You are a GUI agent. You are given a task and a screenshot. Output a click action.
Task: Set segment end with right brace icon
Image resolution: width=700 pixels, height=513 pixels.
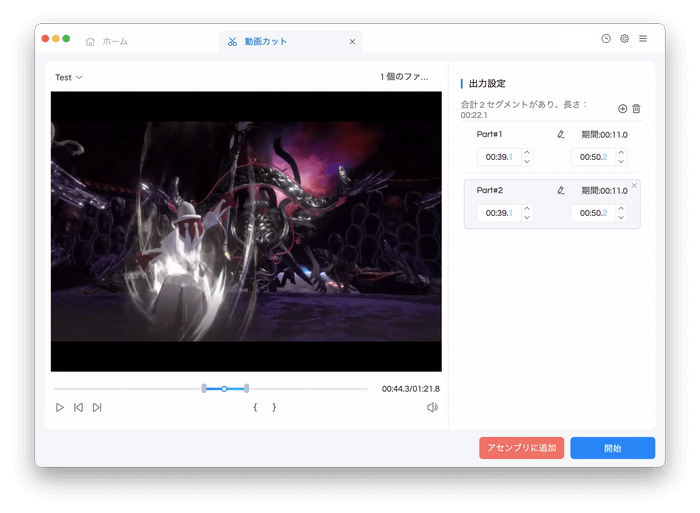[274, 407]
